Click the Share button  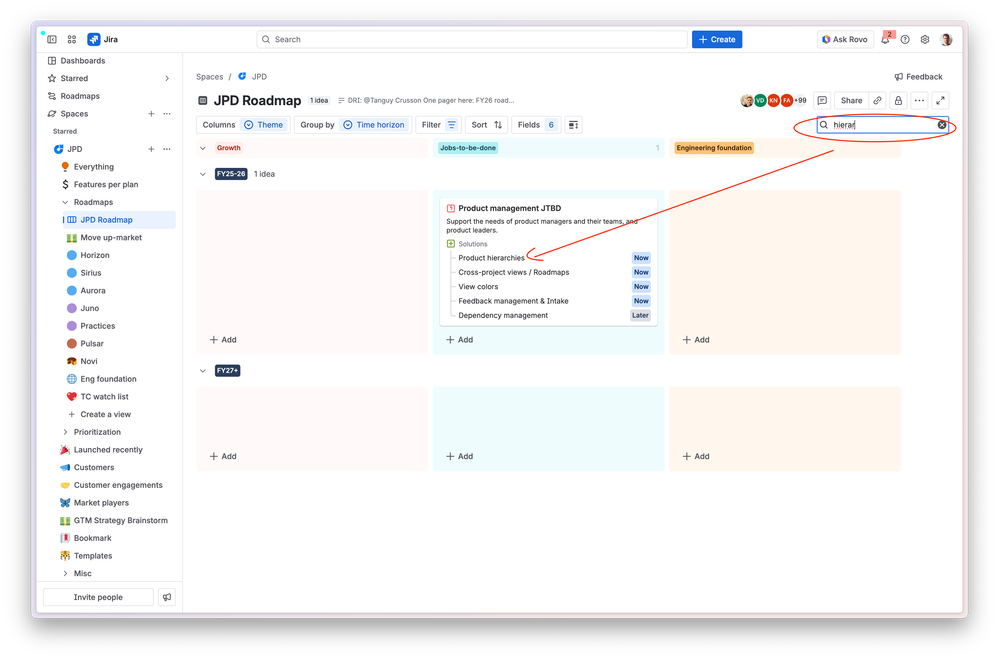pyautogui.click(x=851, y=101)
